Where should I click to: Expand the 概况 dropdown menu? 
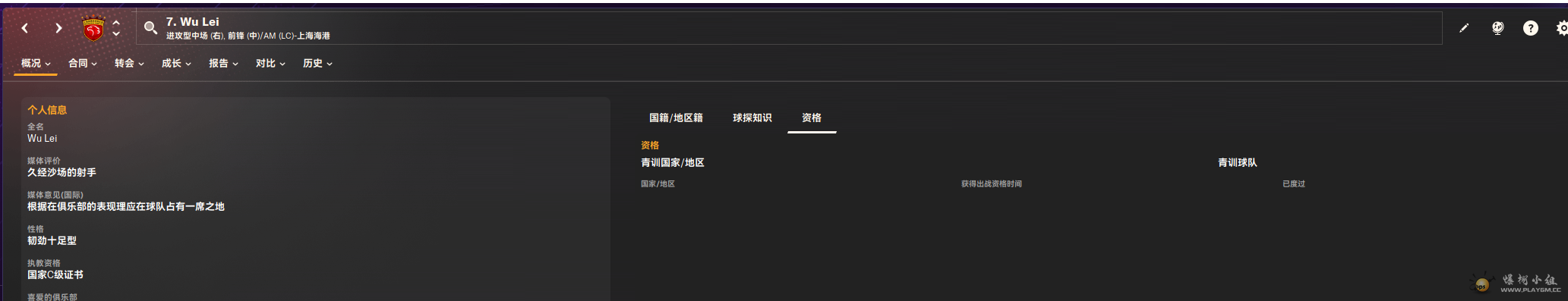36,64
